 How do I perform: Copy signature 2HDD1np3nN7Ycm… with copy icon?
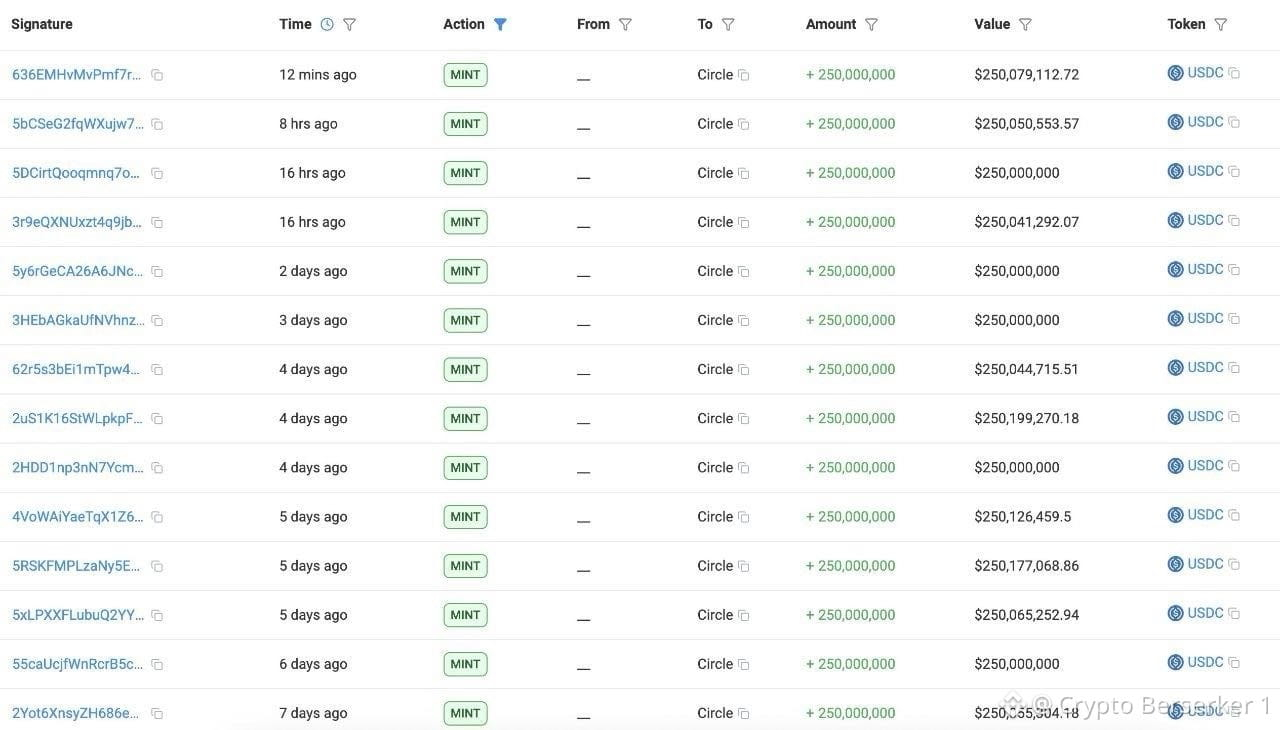[157, 467]
